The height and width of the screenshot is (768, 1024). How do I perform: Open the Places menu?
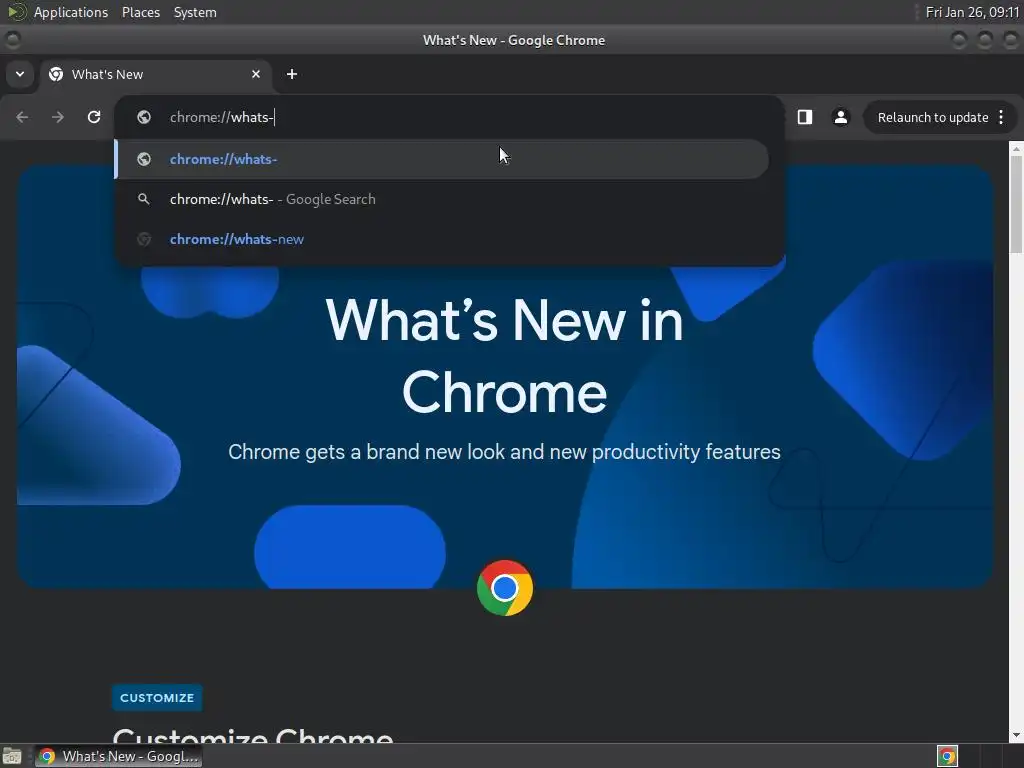click(140, 12)
